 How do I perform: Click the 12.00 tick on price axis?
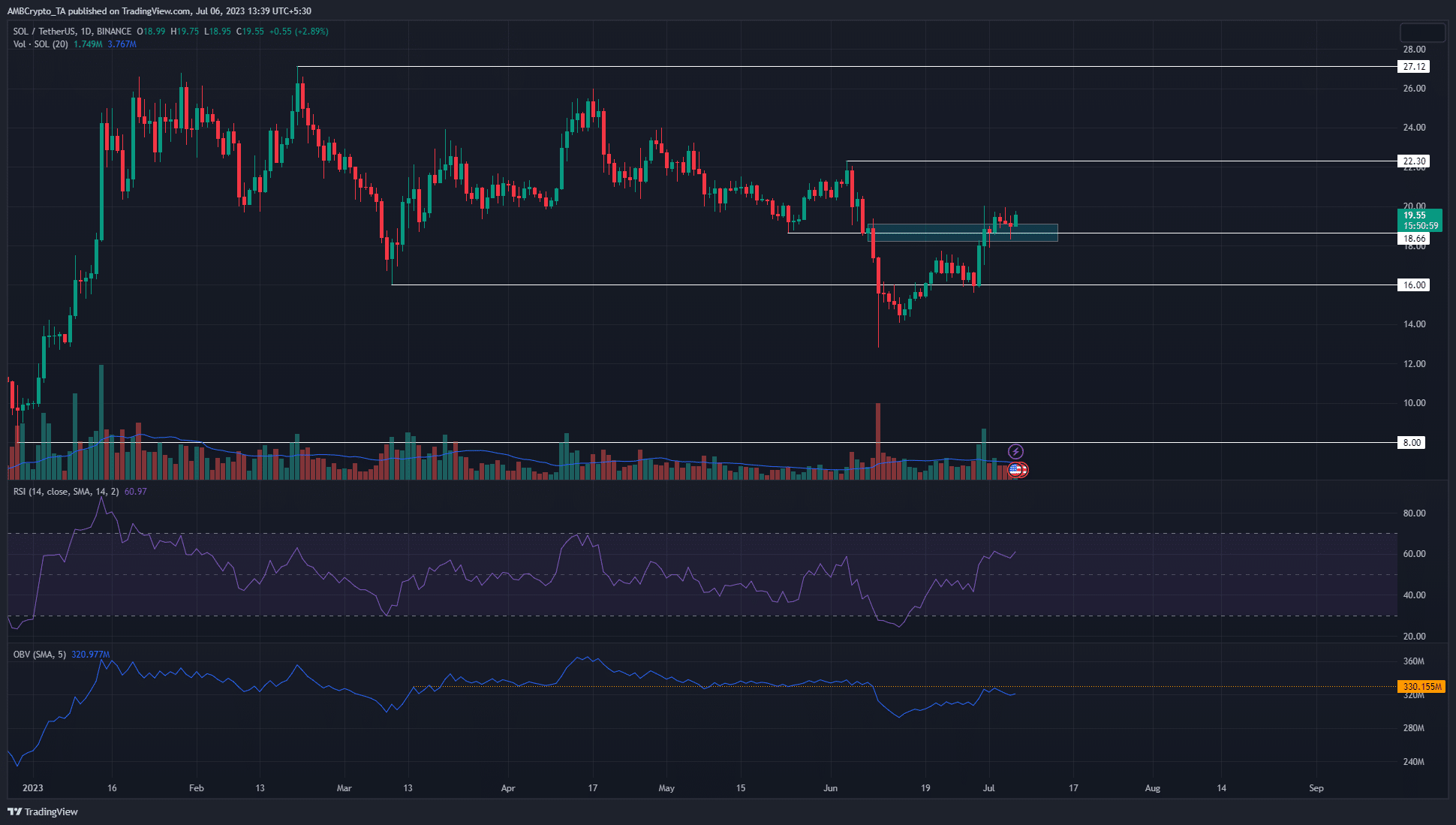pos(1414,364)
